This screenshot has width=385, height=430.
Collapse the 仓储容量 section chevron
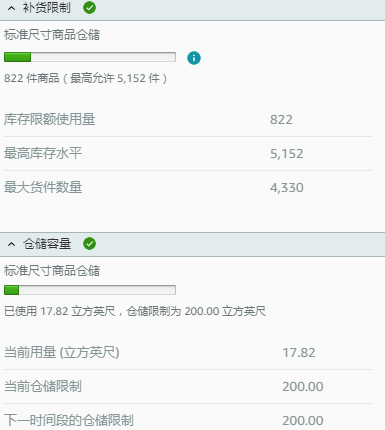[x=11, y=244]
